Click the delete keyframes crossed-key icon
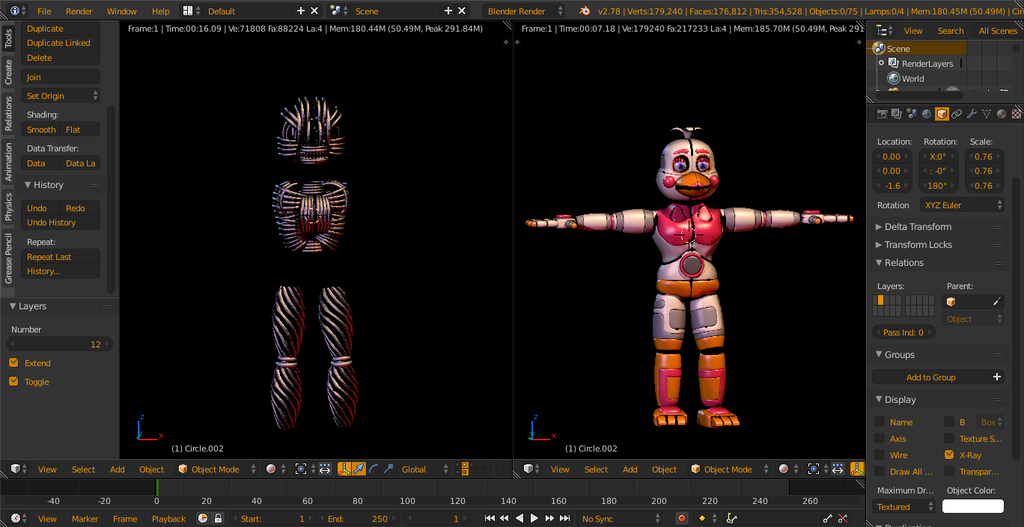Viewport: 1024px width, 527px height. 842,519
